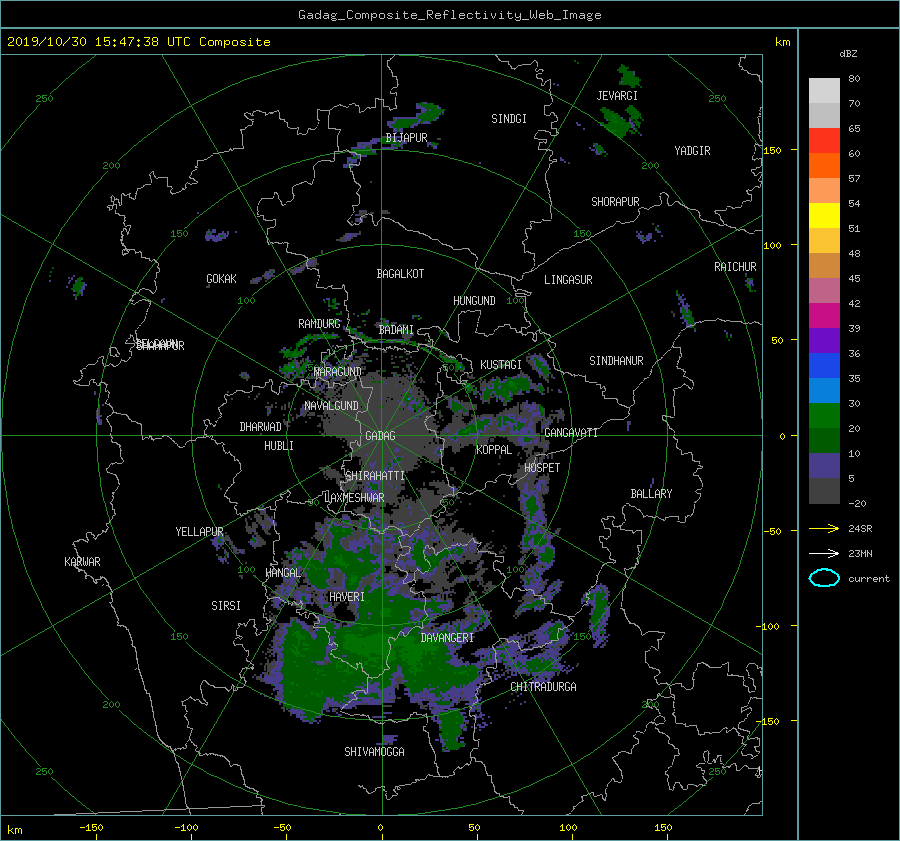The image size is (900, 841).
Task: Click the SINDGI city label
Action: (509, 119)
